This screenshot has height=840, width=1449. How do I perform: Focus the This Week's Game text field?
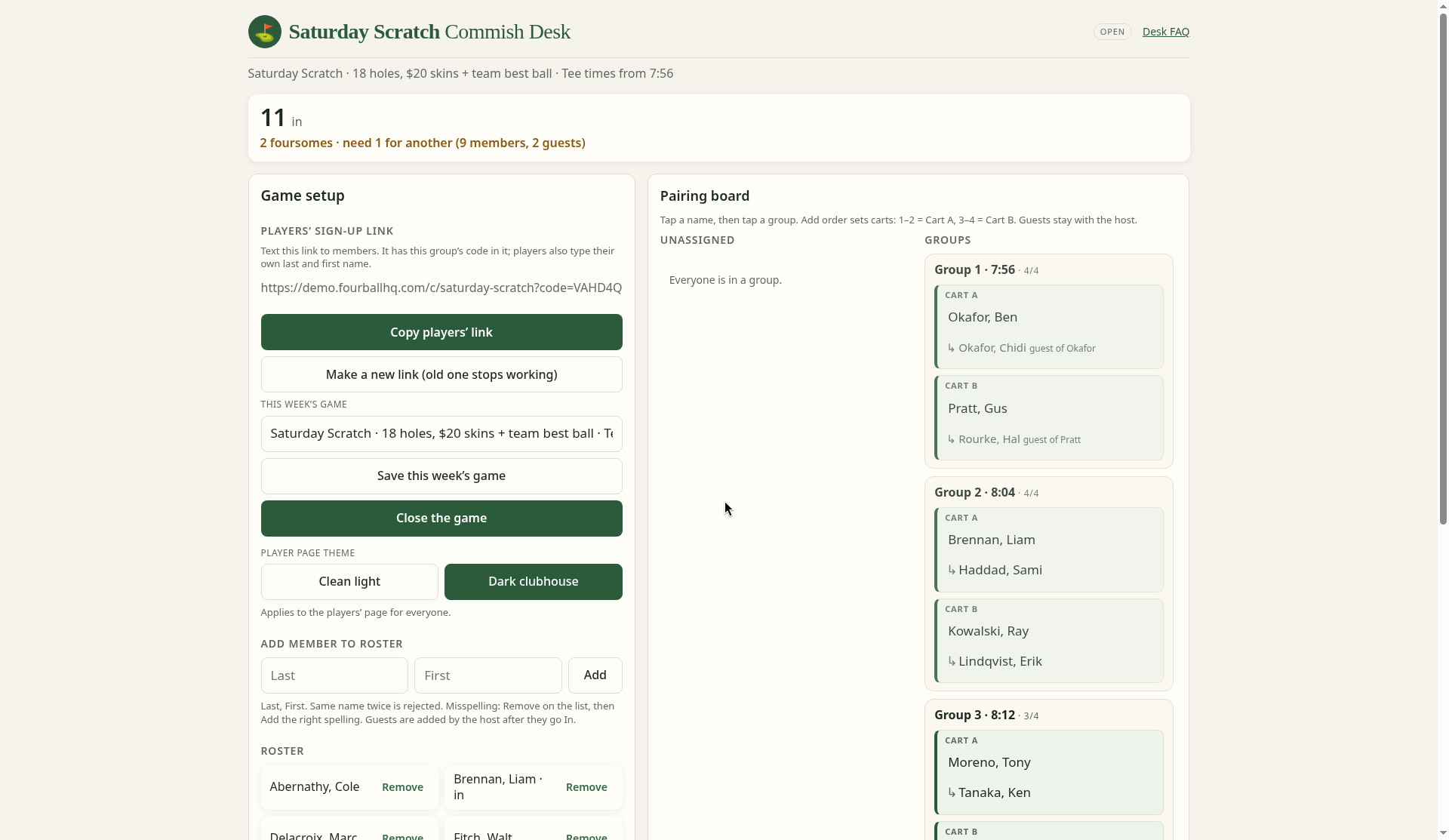coord(441,434)
